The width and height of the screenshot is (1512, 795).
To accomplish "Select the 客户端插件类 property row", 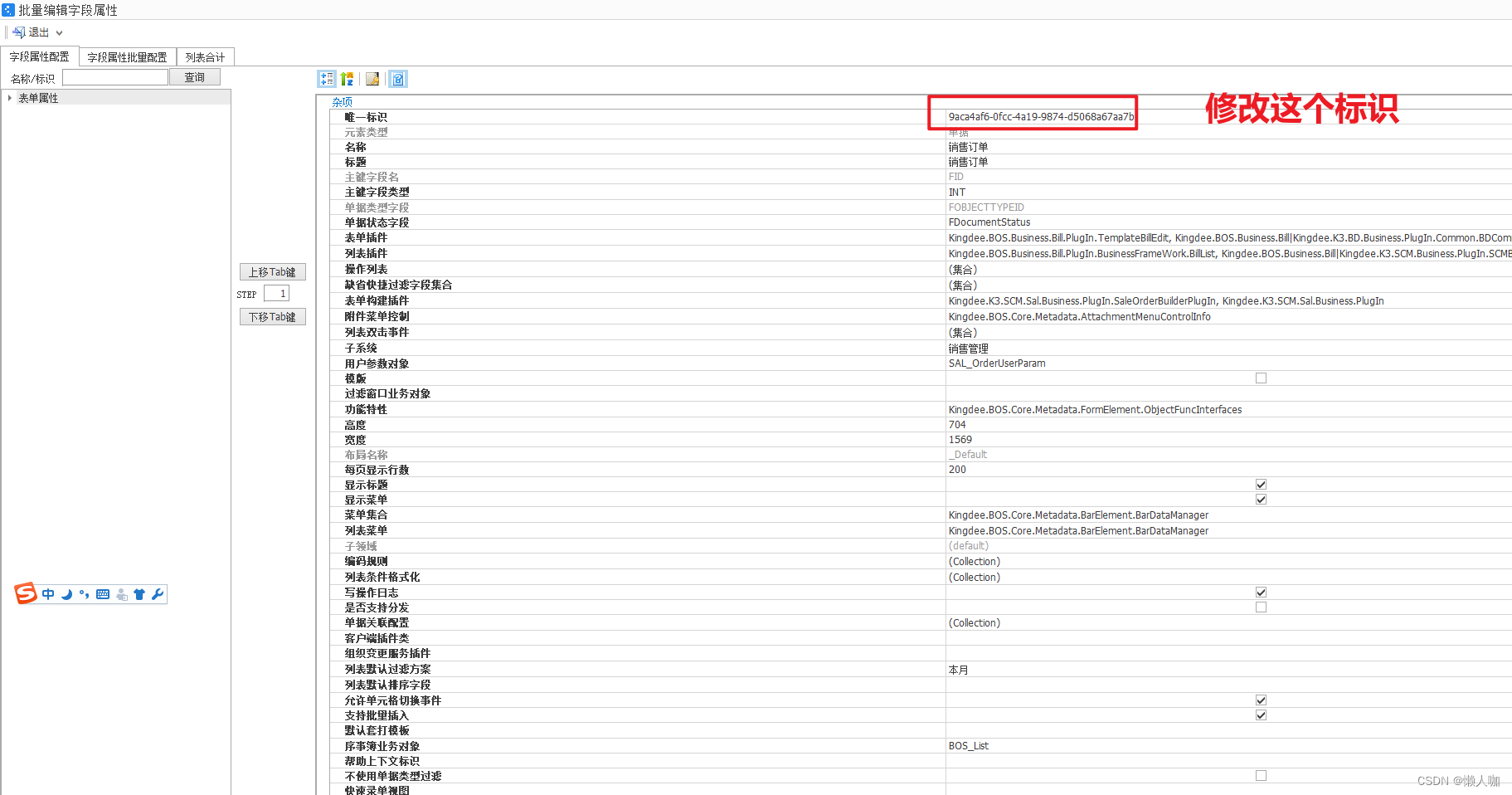I will [921, 639].
